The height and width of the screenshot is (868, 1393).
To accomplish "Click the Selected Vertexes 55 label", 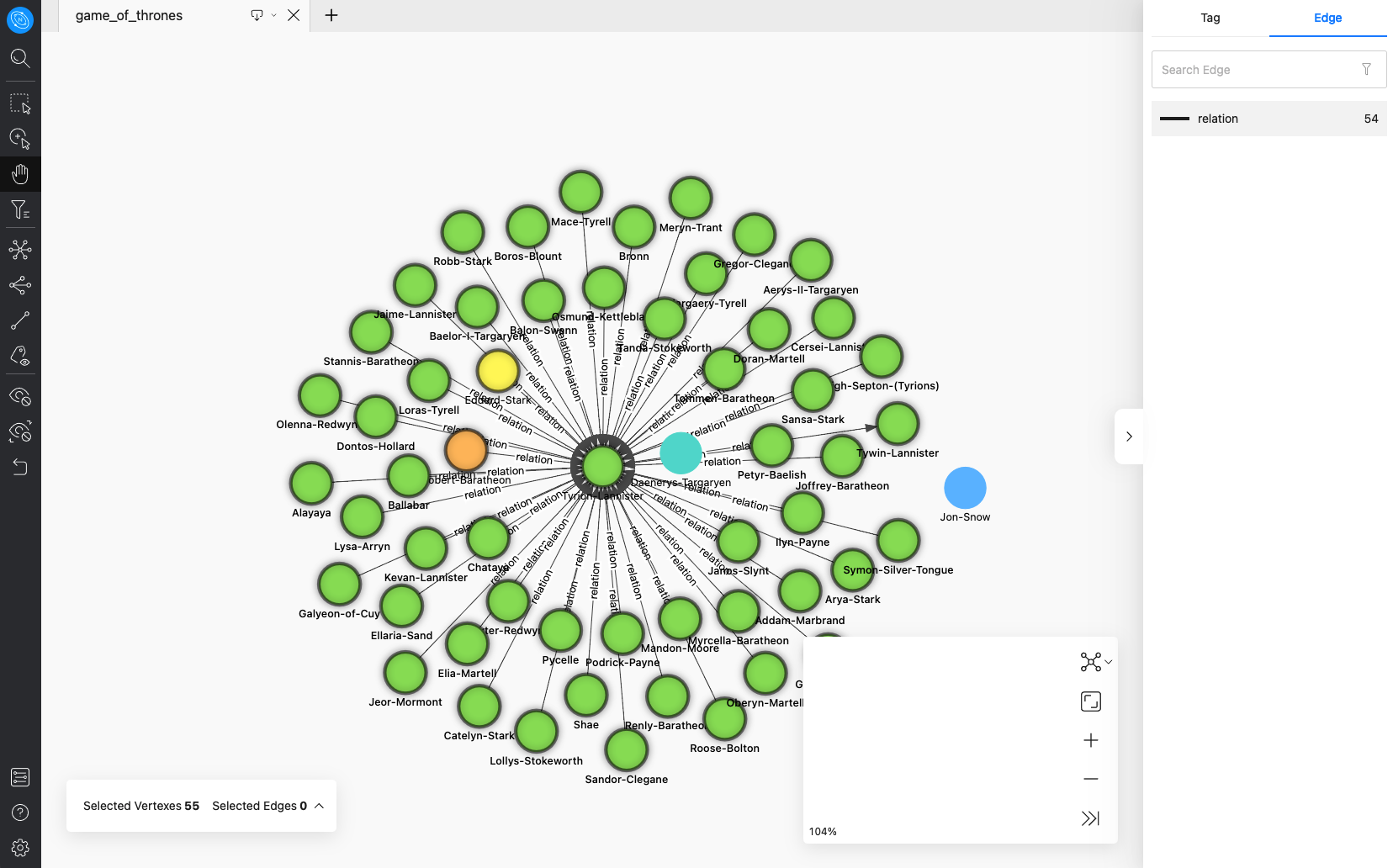I will (141, 806).
